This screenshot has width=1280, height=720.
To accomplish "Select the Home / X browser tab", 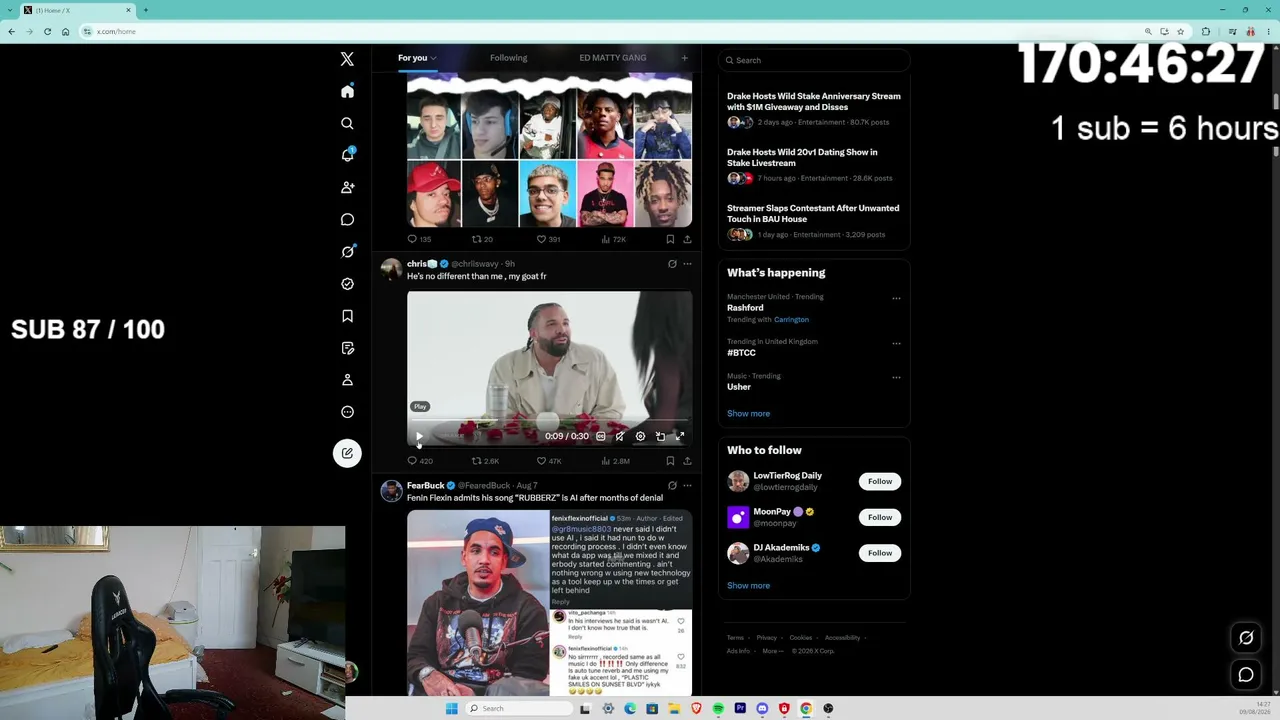I will (x=78, y=10).
